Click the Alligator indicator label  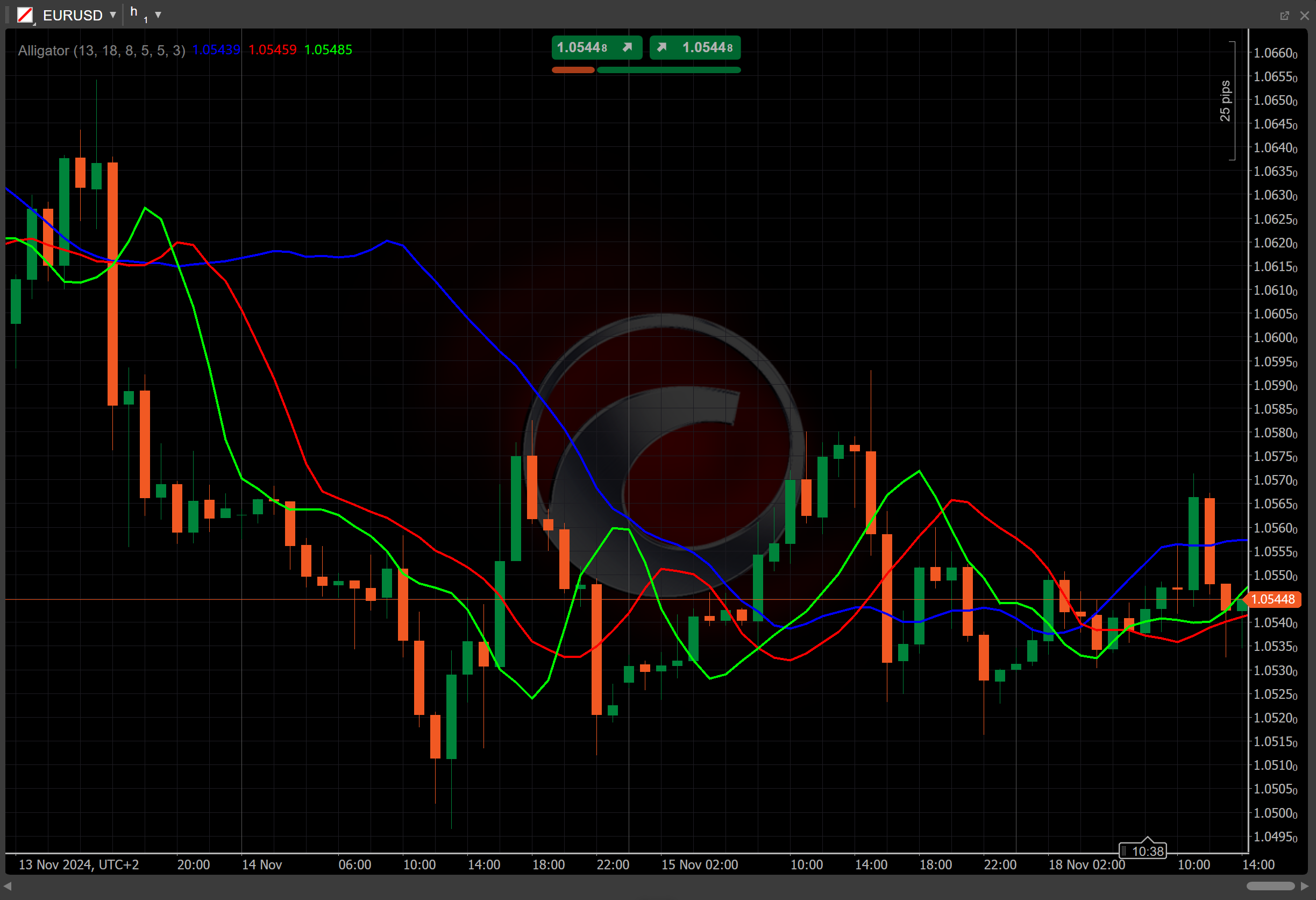pos(101,51)
